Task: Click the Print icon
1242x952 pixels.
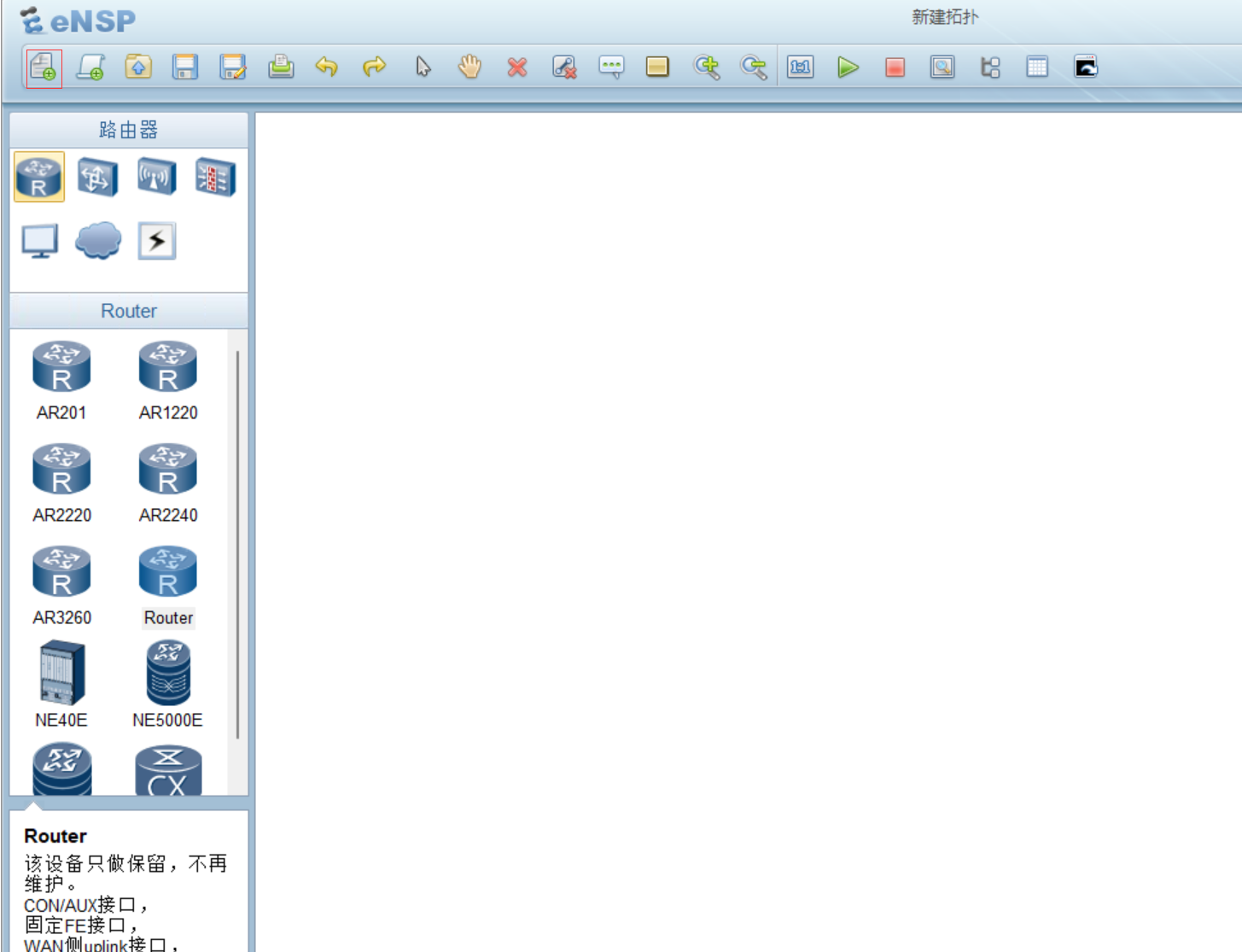Action: point(281,67)
